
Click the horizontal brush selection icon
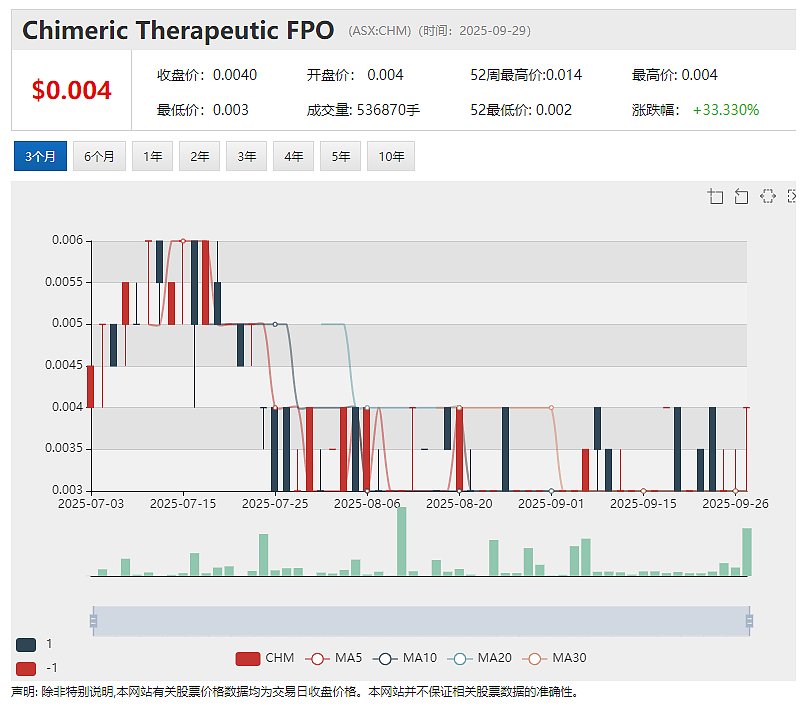pos(768,196)
